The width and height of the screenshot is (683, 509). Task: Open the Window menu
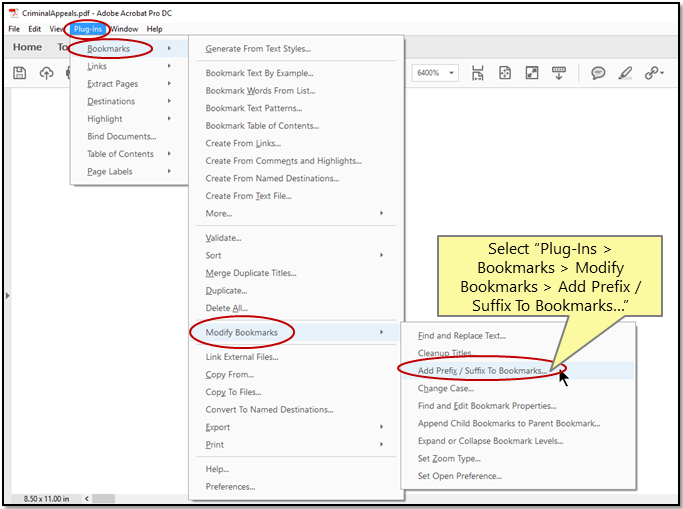pos(124,29)
